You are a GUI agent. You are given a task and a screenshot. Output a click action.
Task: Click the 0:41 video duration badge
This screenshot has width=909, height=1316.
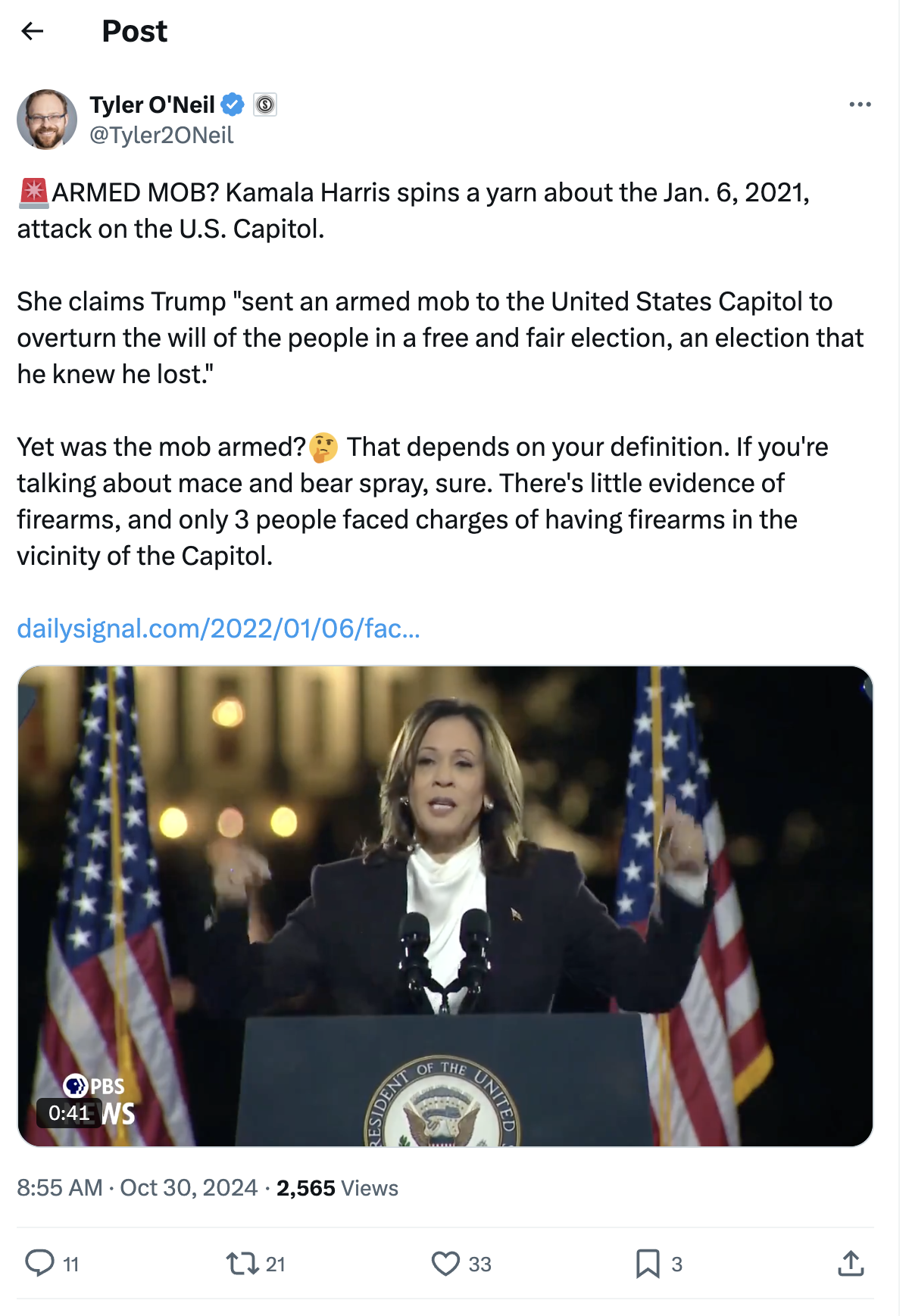pyautogui.click(x=69, y=1113)
